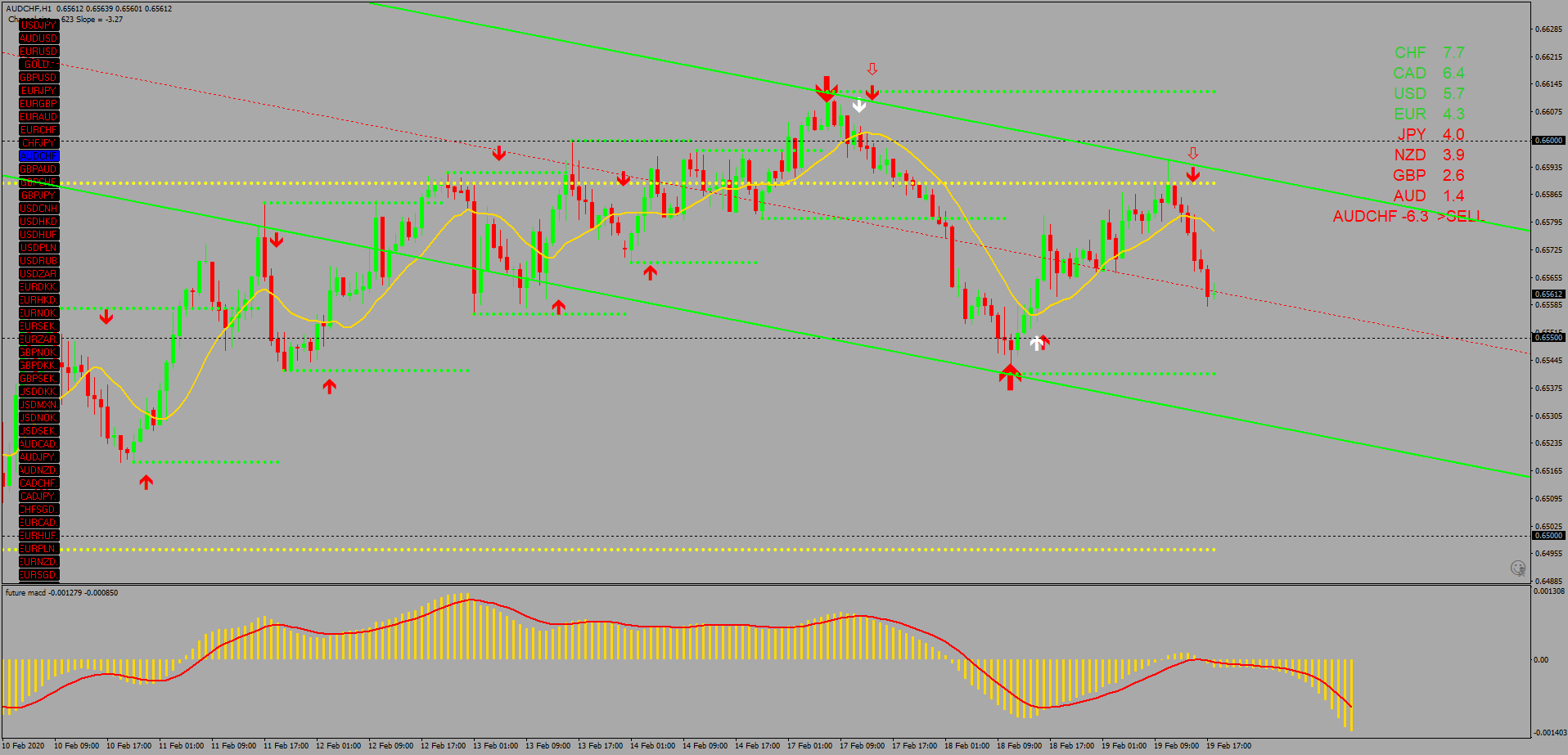Click the highlighted blue AUDCHF symbol button
1568x755 pixels.
click(39, 156)
